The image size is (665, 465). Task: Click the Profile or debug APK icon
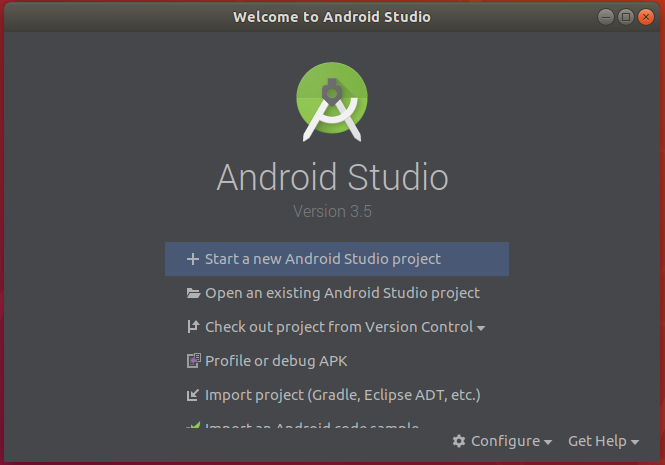click(193, 361)
